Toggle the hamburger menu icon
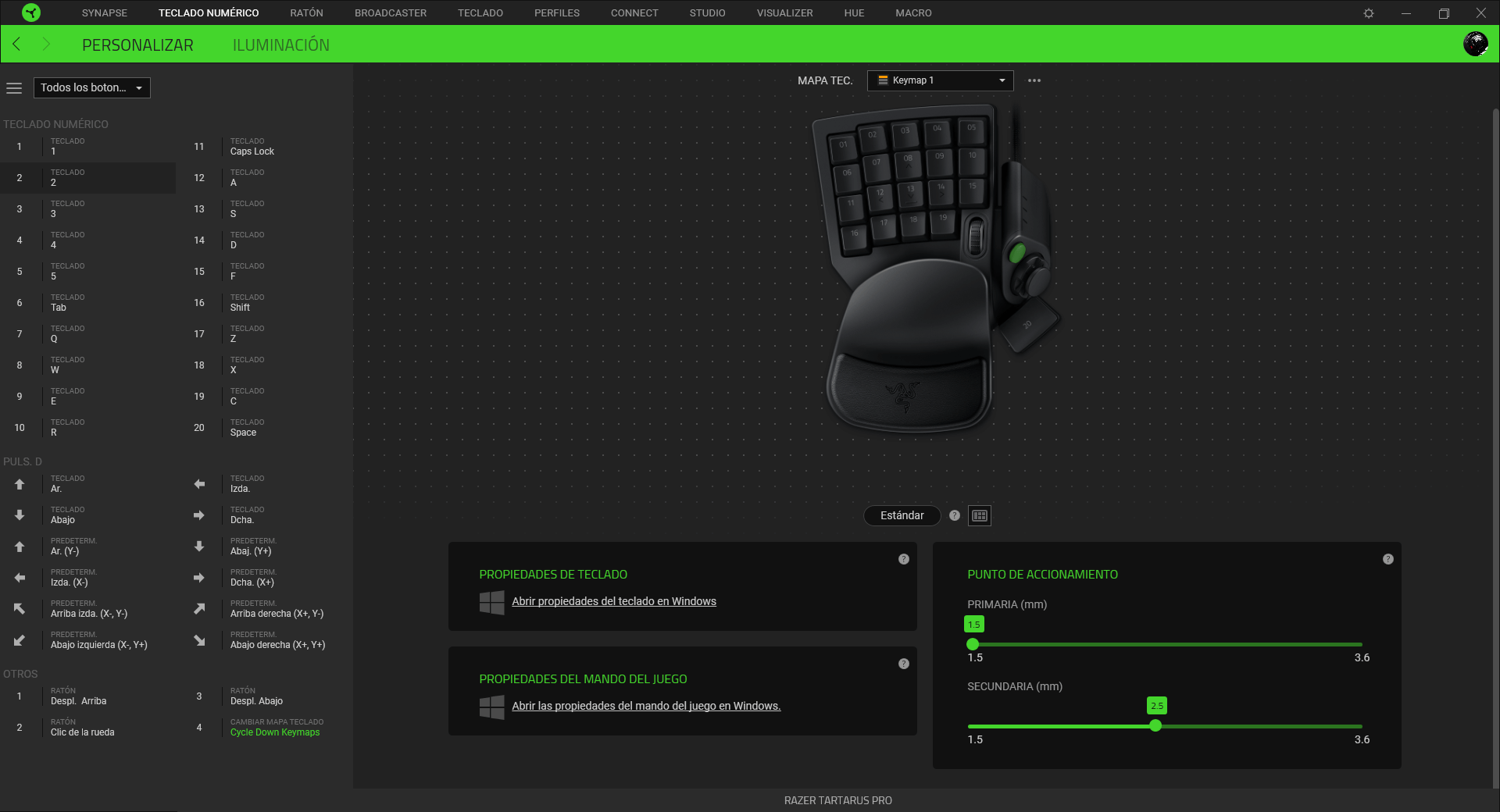 (x=14, y=88)
